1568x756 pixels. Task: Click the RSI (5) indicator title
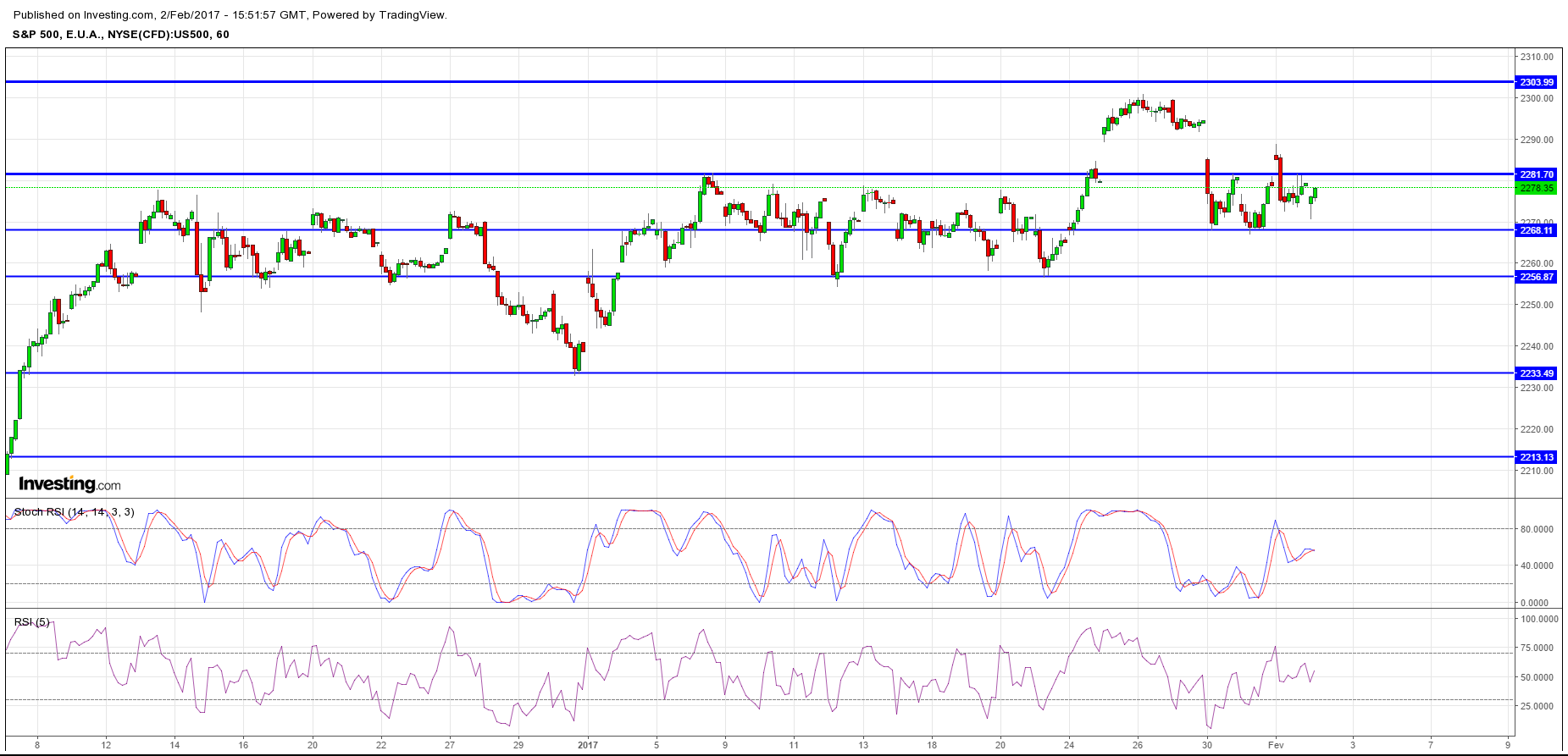pyautogui.click(x=31, y=622)
